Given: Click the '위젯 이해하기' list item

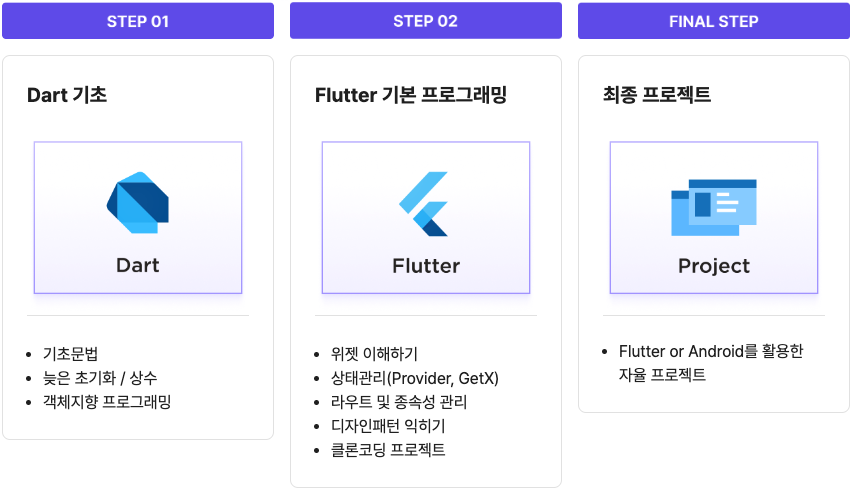Looking at the screenshot, I should tap(374, 354).
